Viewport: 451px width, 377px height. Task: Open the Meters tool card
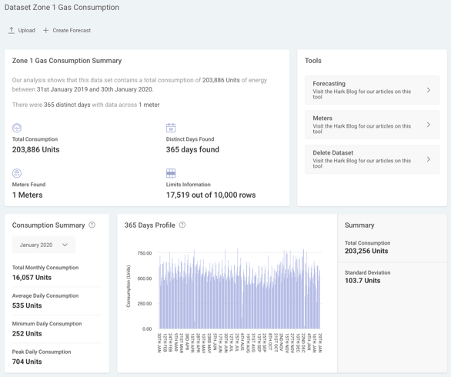tap(372, 125)
